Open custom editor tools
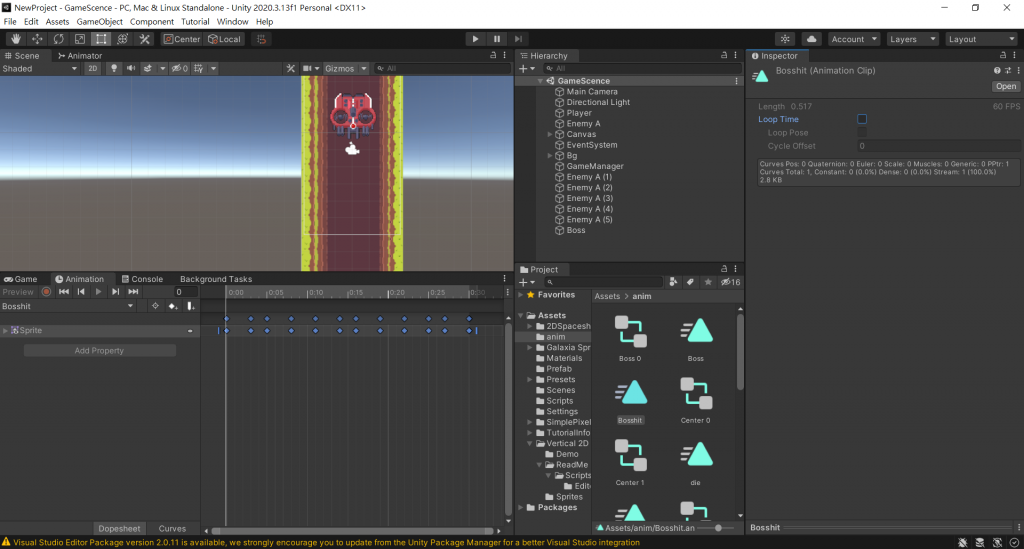The image size is (1024, 549). (x=144, y=39)
